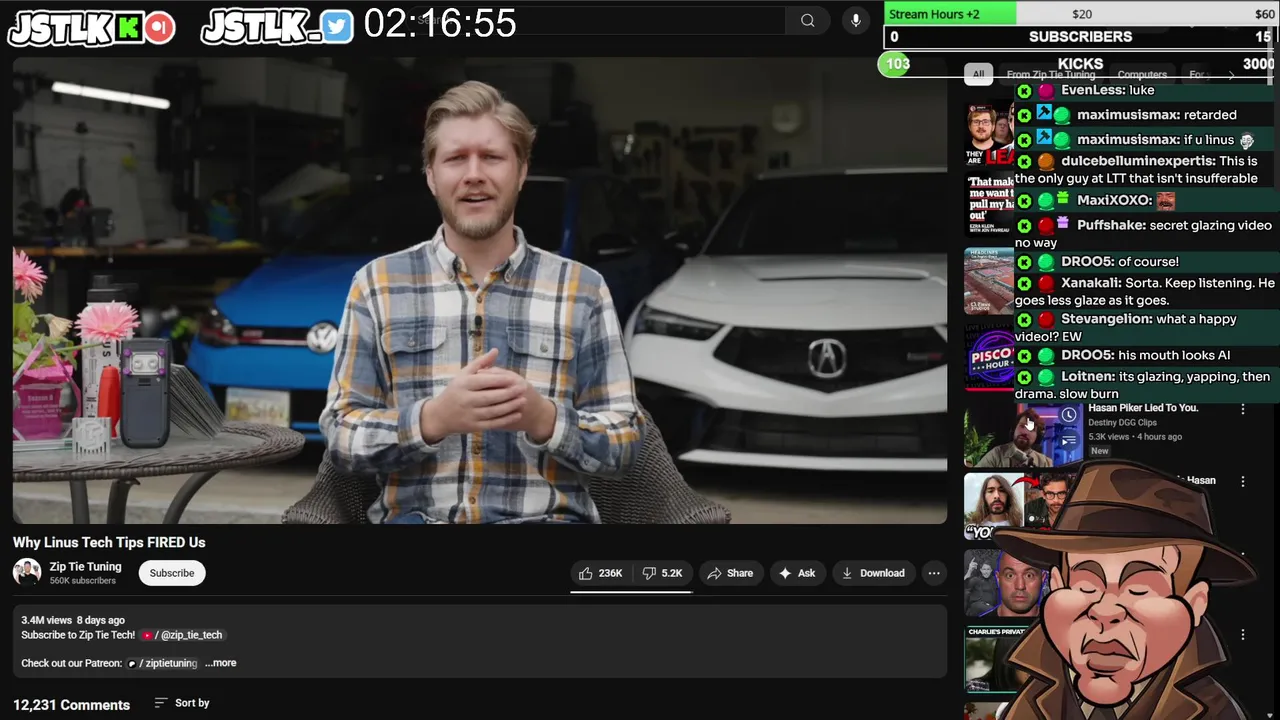Screen dimensions: 1280x720
Task: Open Destiny DGG Clips channel
Action: click(1122, 423)
